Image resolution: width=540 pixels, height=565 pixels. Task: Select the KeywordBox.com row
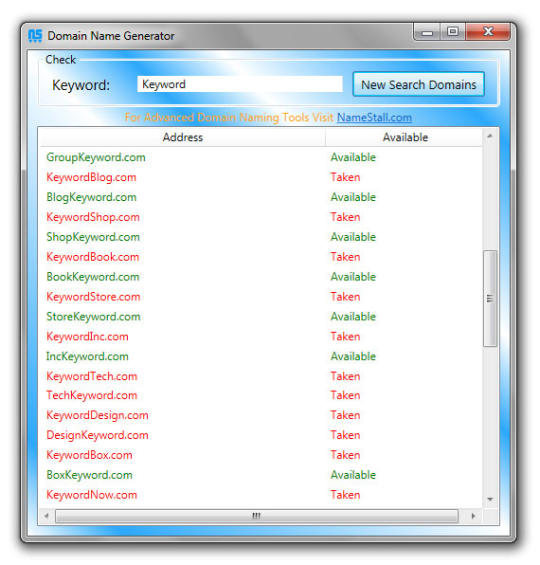point(261,455)
